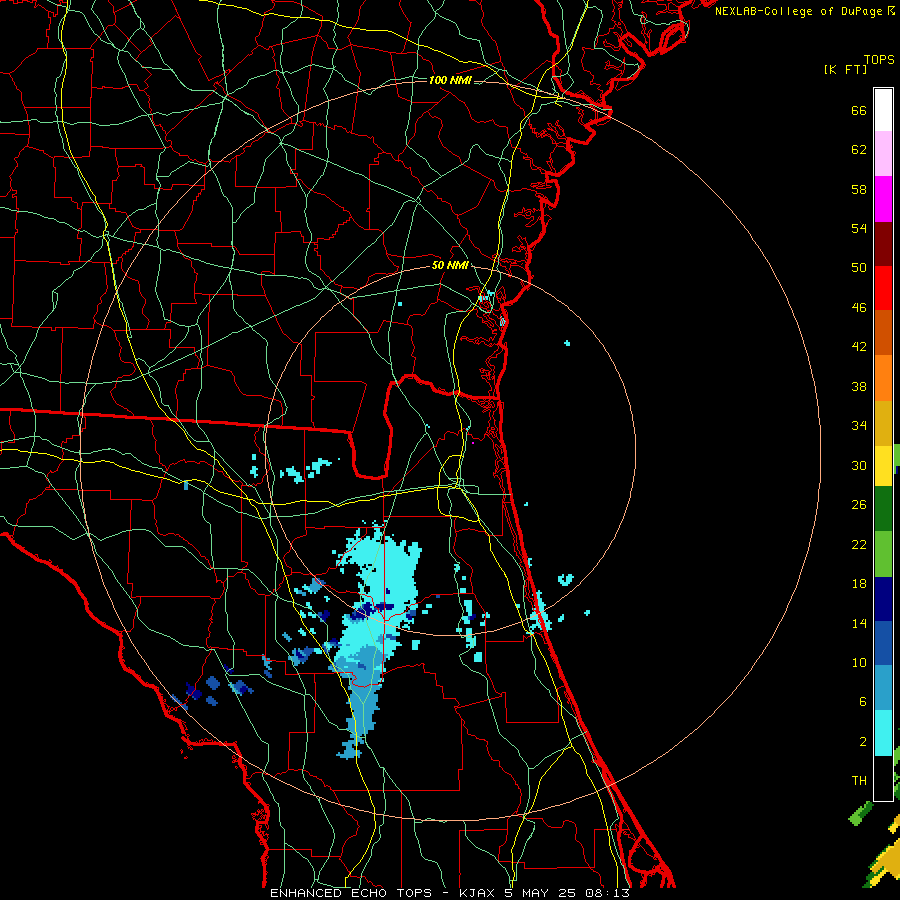Viewport: 900px width, 900px height.
Task: Pick the mustard gold legend band
Action: click(x=883, y=423)
